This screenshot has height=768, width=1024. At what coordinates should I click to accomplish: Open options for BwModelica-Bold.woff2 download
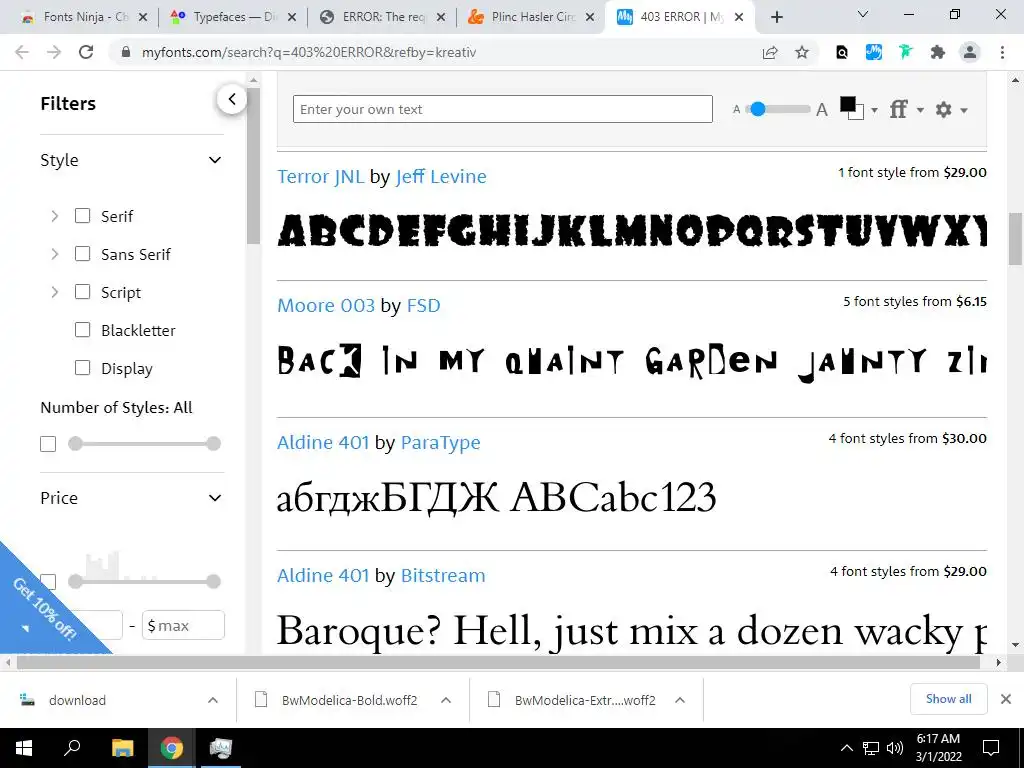point(446,700)
